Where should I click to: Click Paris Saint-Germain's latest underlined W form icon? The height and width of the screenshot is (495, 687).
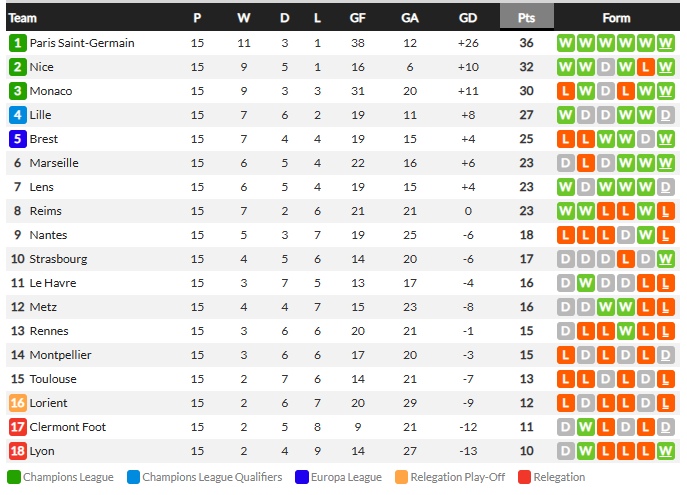(x=665, y=43)
